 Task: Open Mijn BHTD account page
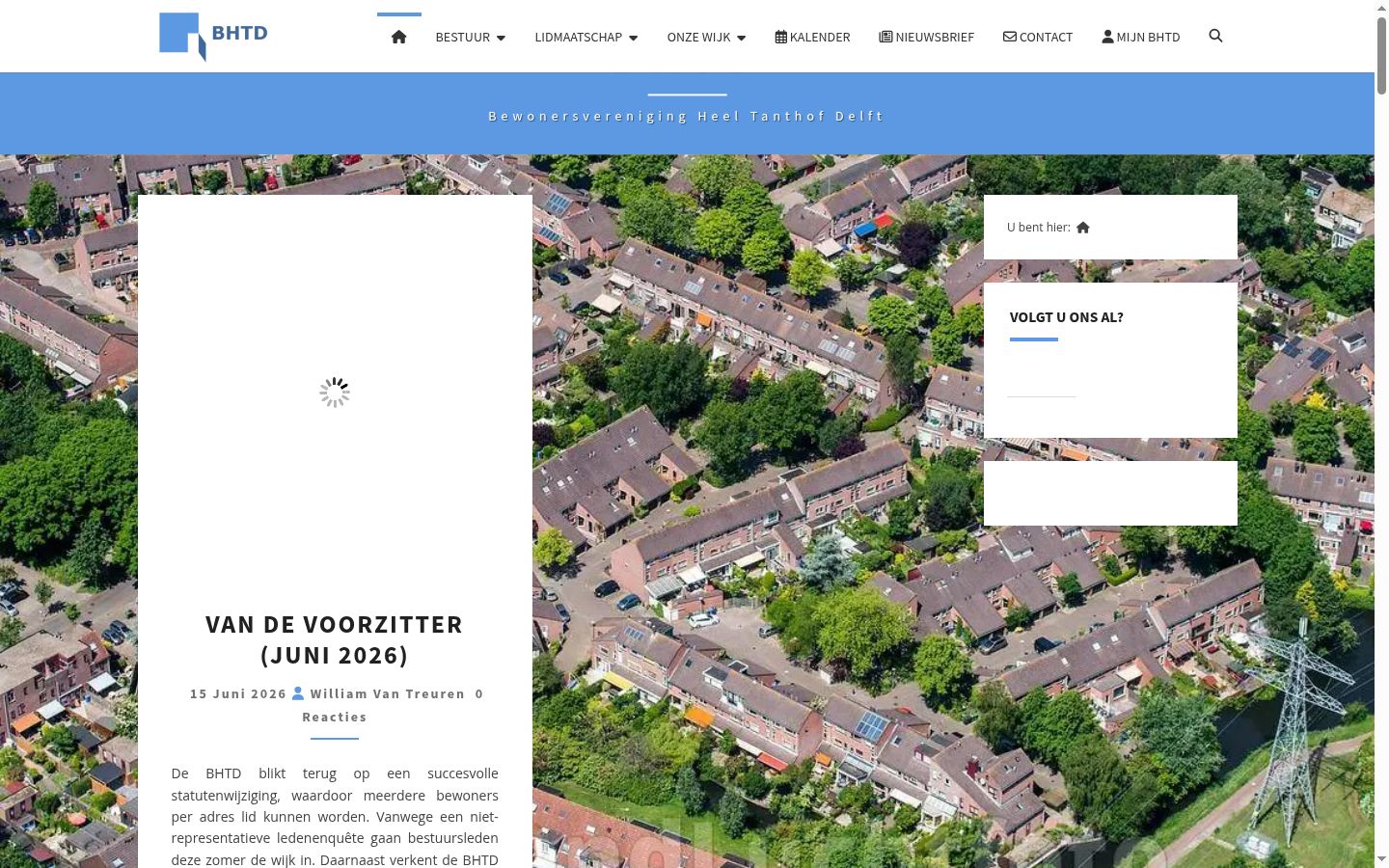(x=1141, y=37)
